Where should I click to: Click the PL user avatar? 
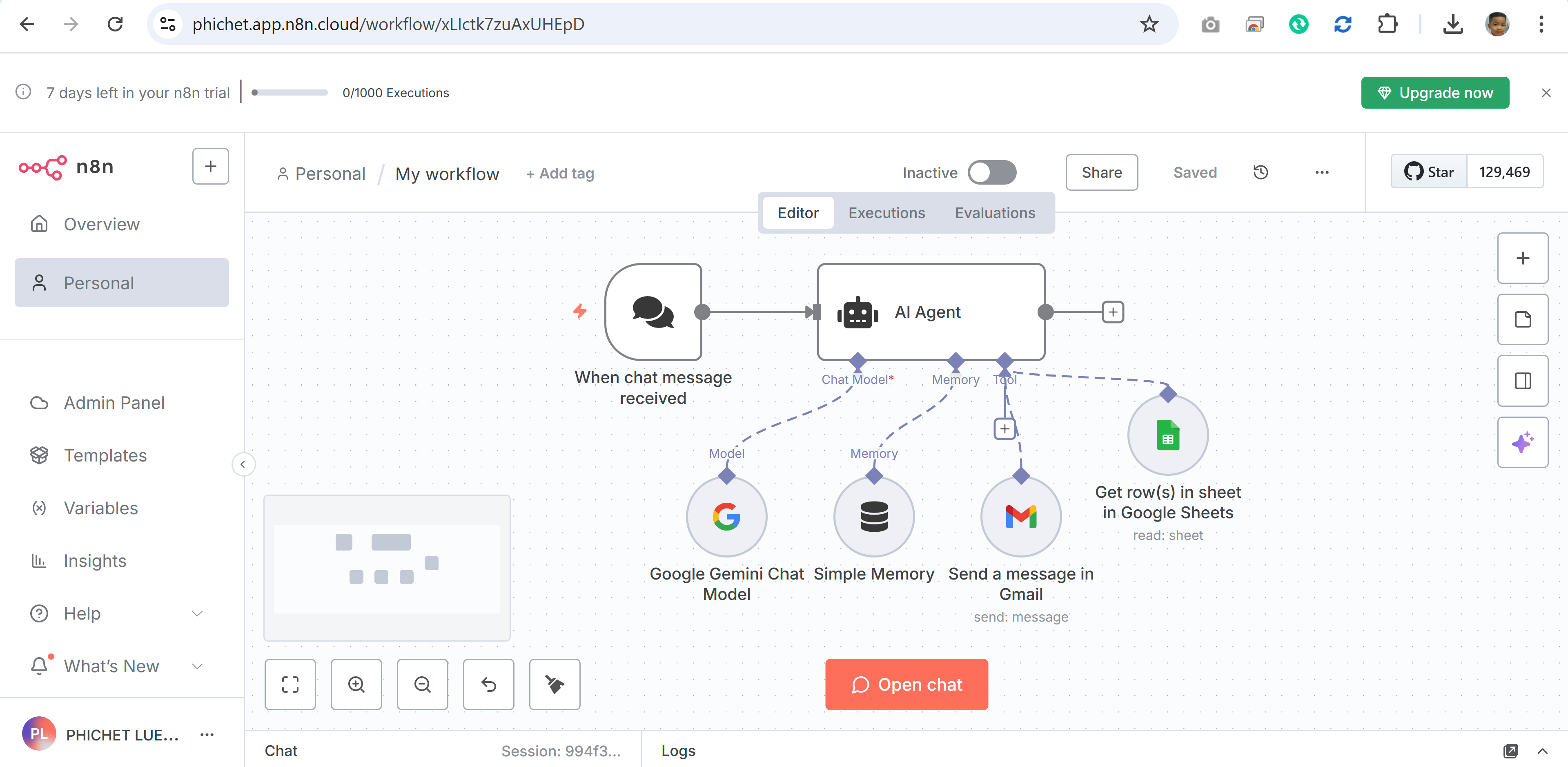(39, 734)
